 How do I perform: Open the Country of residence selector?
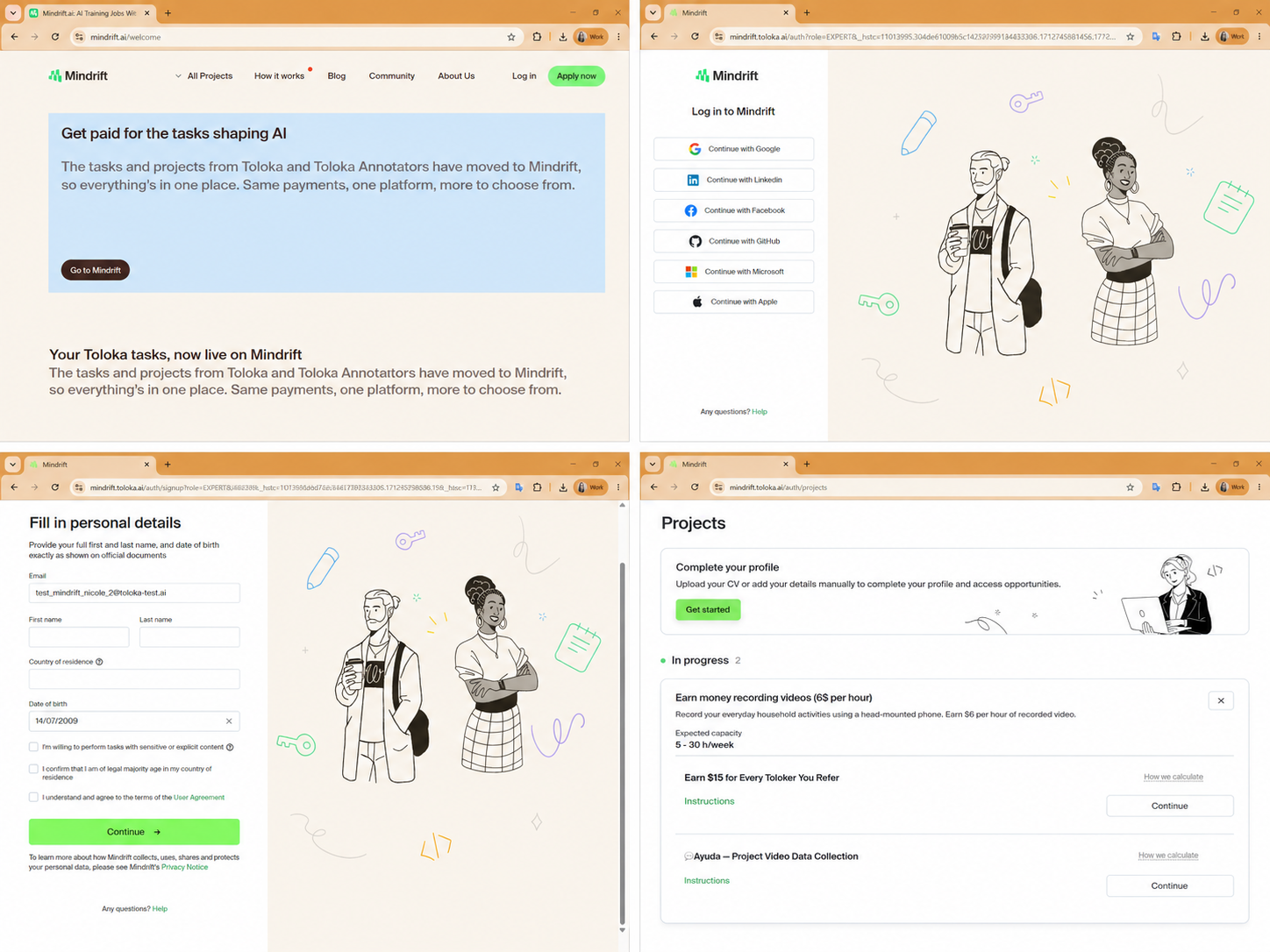coord(134,678)
